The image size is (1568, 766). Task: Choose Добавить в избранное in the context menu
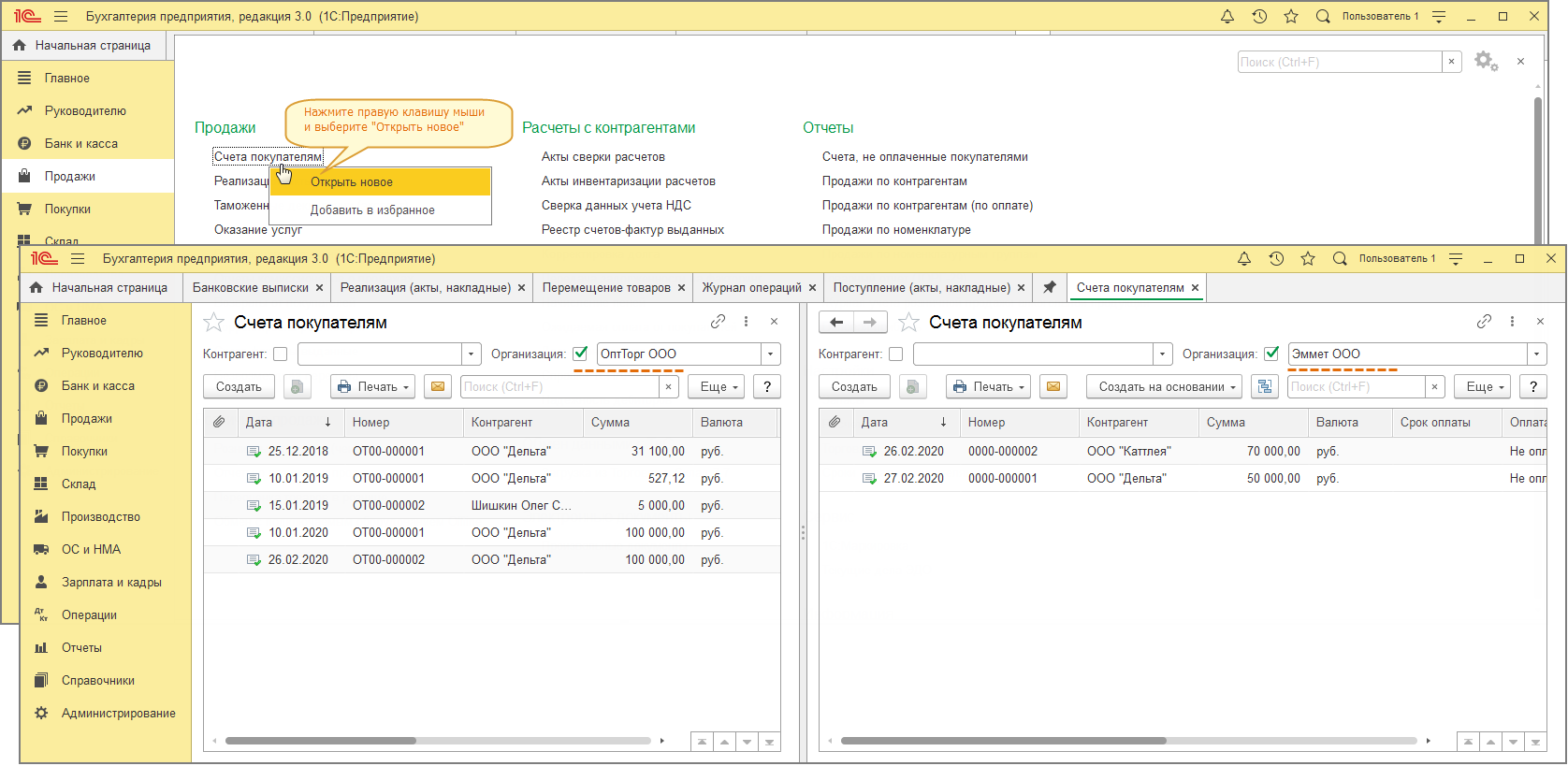[381, 210]
